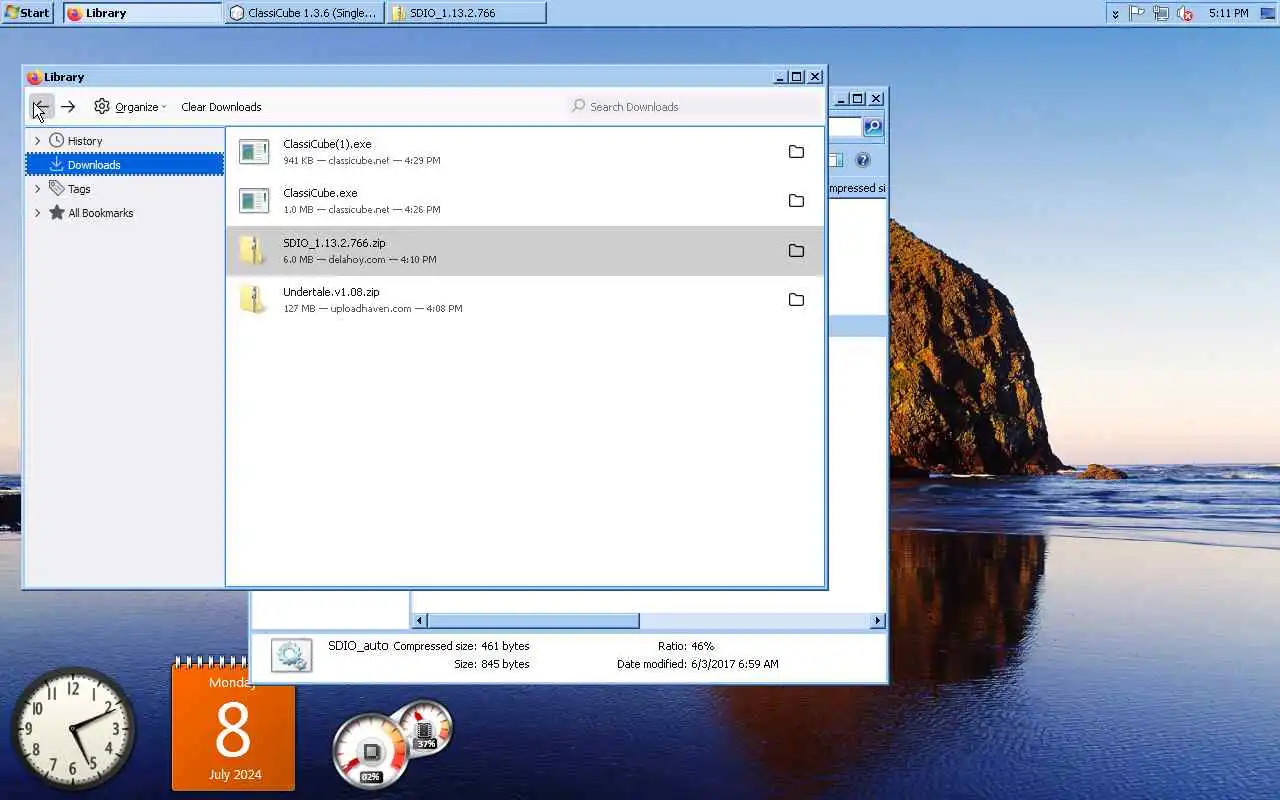Image resolution: width=1280 pixels, height=800 pixels.
Task: Click right arrow of SDIO horizontal scrollbar
Action: (x=877, y=621)
